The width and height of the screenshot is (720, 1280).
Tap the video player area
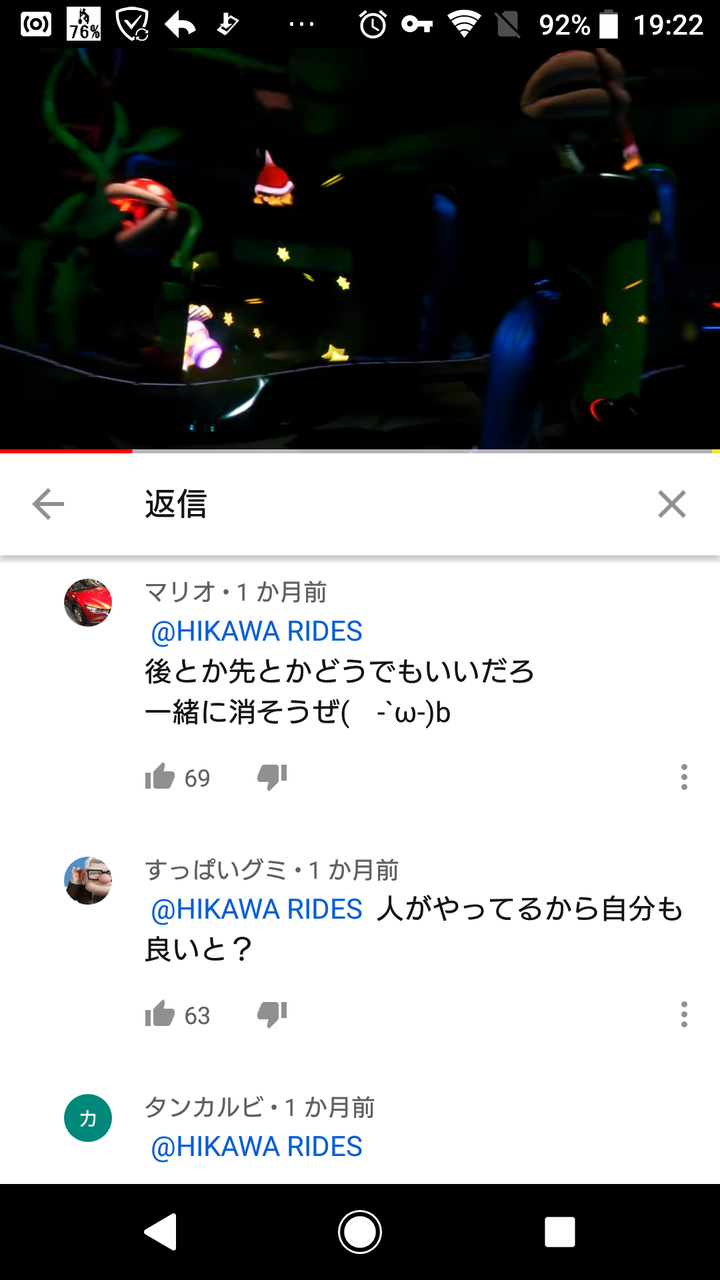[x=360, y=248]
